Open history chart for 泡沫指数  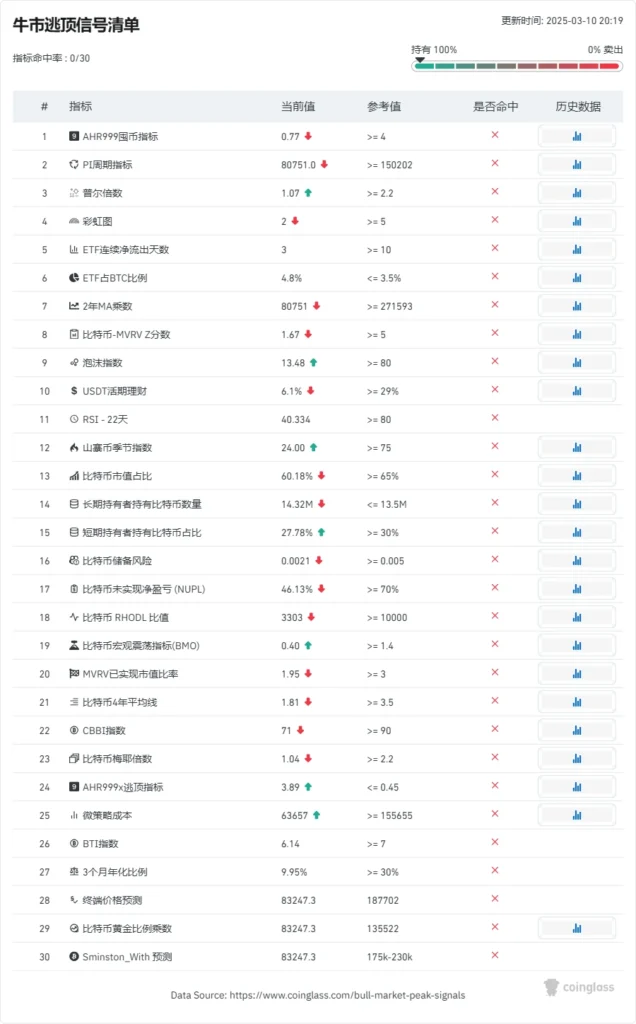(577, 362)
